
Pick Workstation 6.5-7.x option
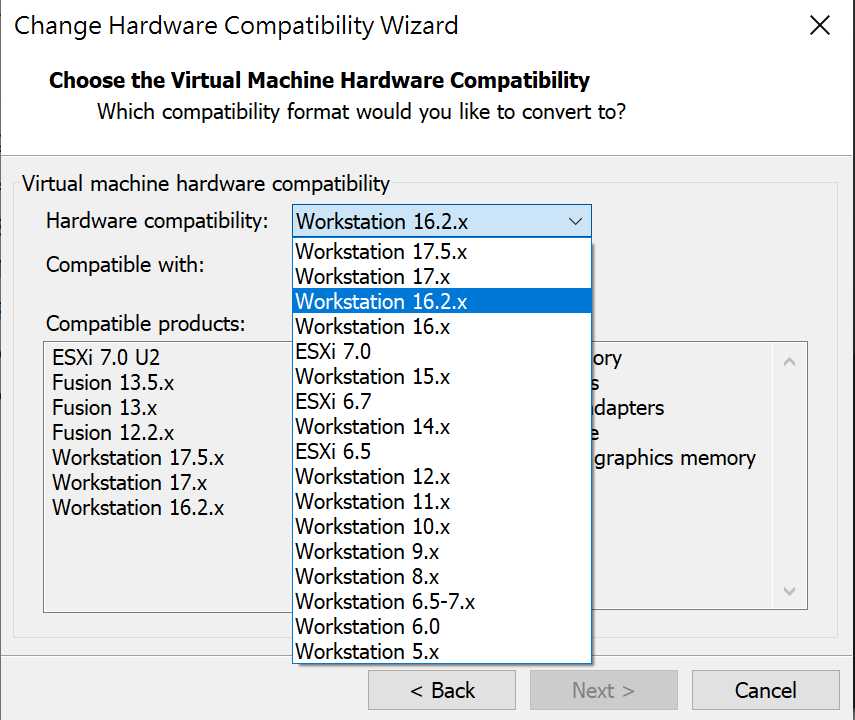442,603
